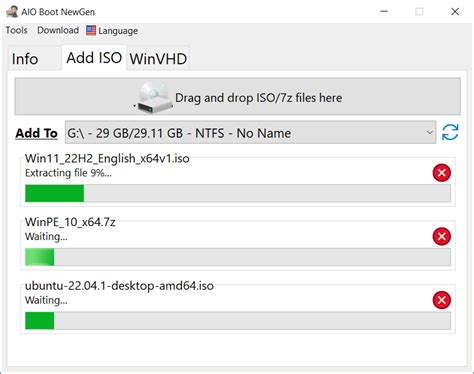Click the dropdown arrow of drive selector
Viewport: 474px width, 374px height.
tap(430, 133)
